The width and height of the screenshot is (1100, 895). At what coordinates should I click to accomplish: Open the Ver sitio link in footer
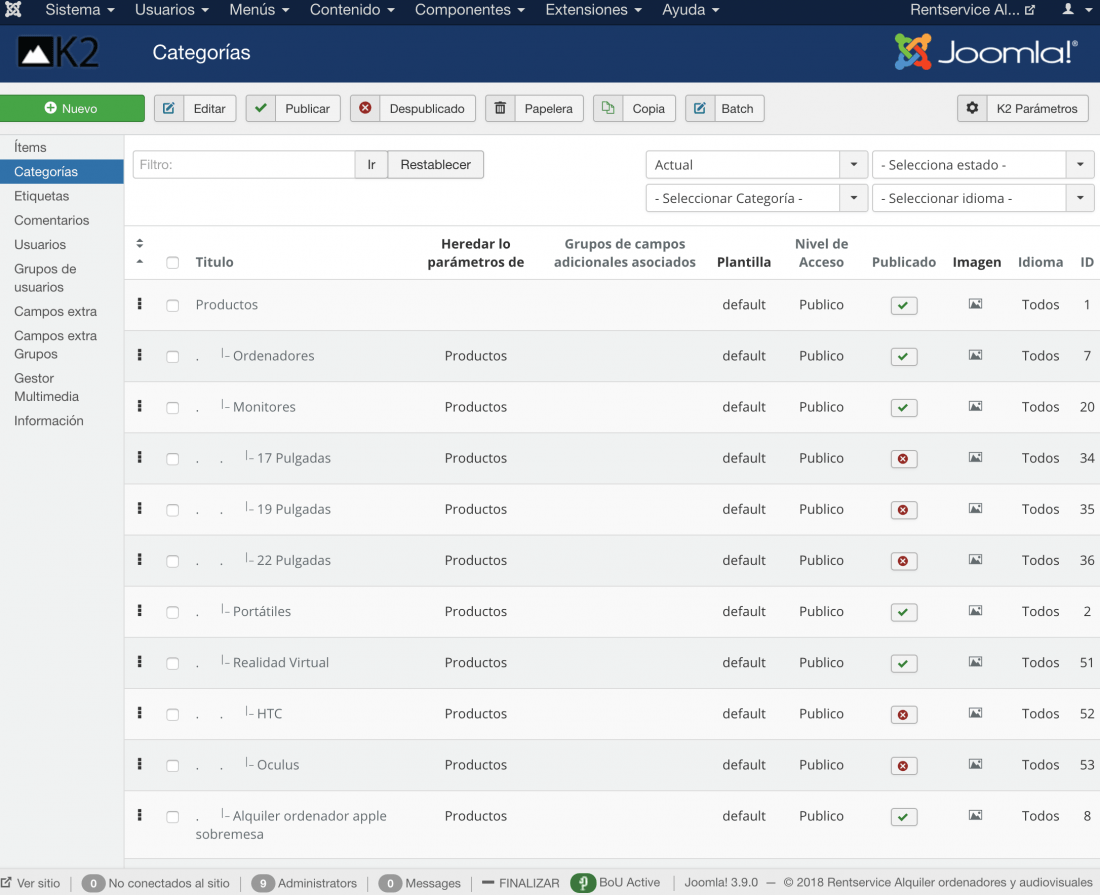pos(31,883)
